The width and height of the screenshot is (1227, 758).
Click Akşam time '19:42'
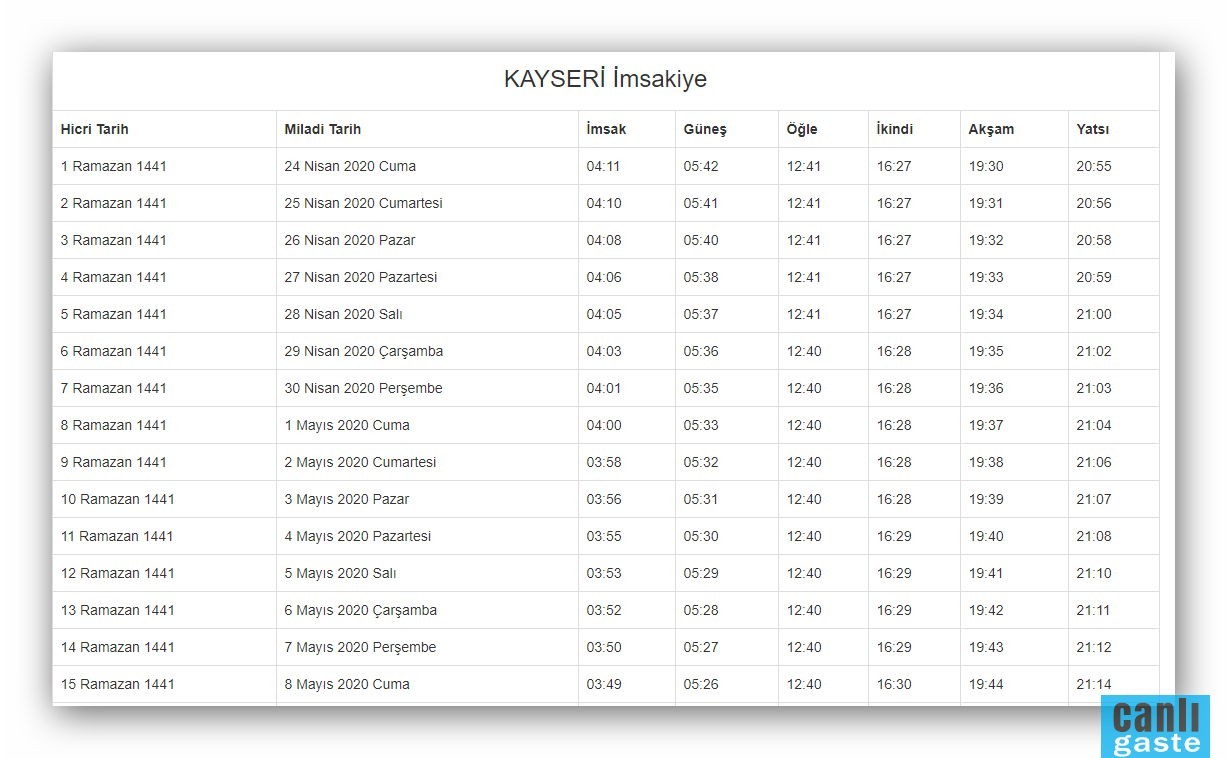(986, 610)
